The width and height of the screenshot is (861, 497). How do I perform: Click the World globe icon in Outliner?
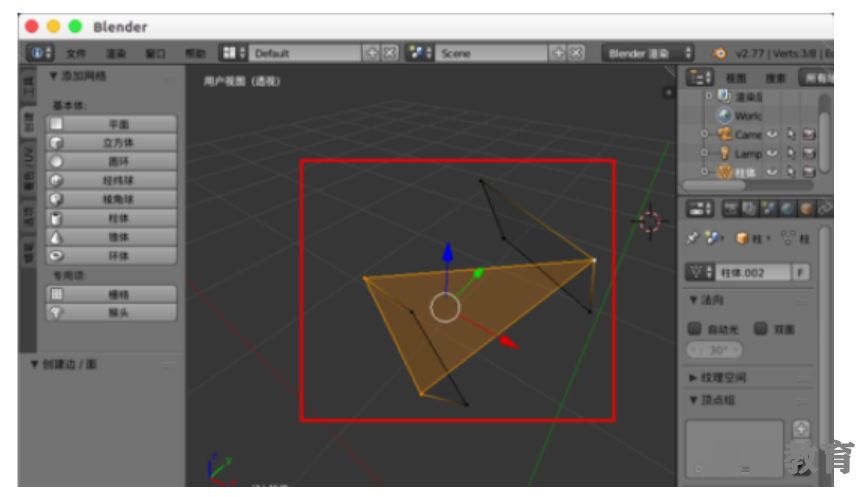pyautogui.click(x=725, y=115)
